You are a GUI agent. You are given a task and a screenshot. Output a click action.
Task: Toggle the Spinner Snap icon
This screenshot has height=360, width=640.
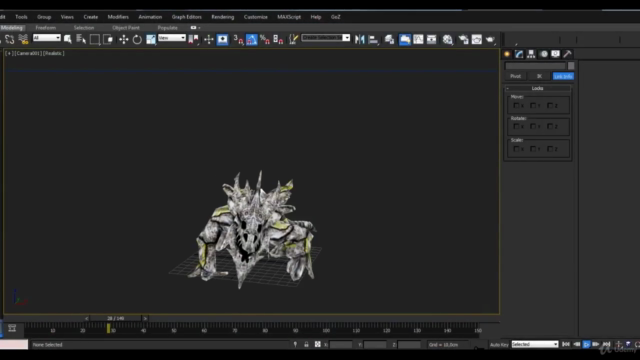point(278,39)
